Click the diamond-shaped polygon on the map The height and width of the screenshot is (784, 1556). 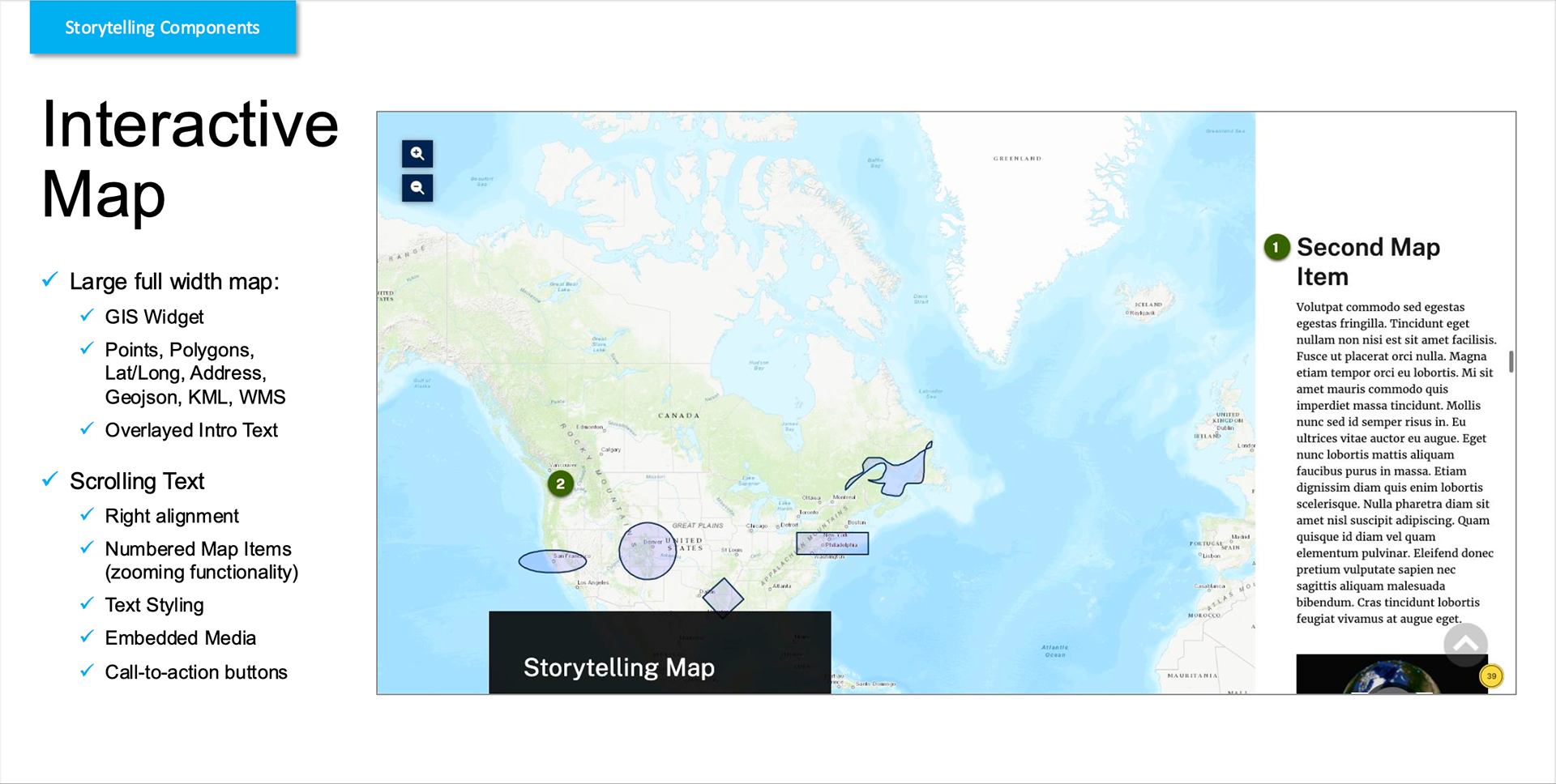(723, 598)
